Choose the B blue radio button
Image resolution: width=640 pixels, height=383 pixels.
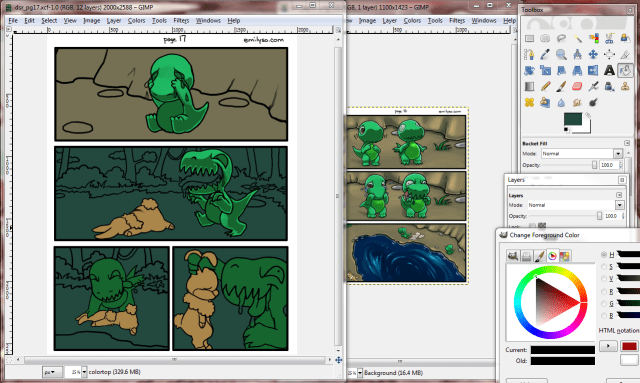604,316
